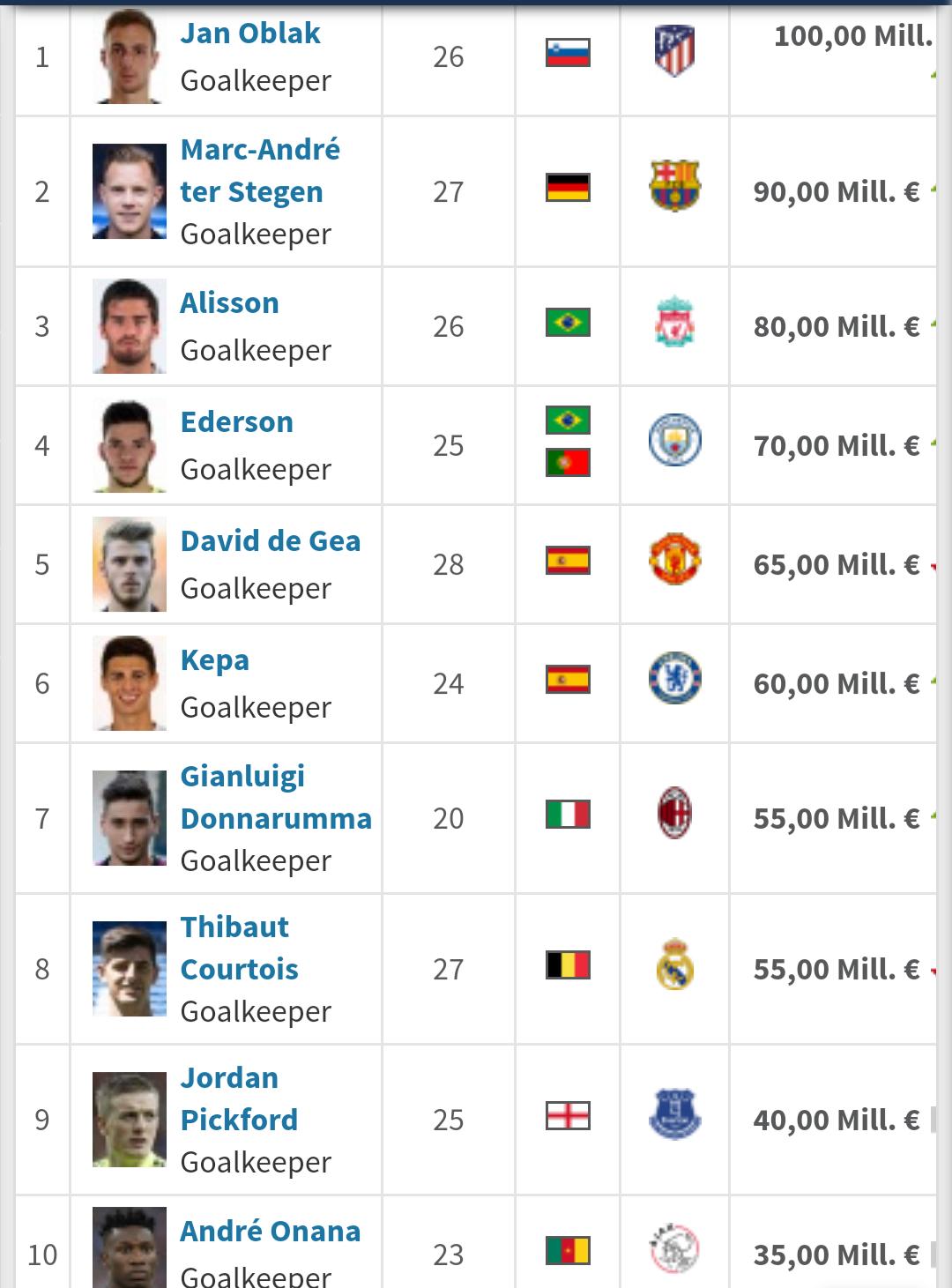Click the Slovenia flag icon
Viewport: 952px width, 1288px height.
pos(568,53)
